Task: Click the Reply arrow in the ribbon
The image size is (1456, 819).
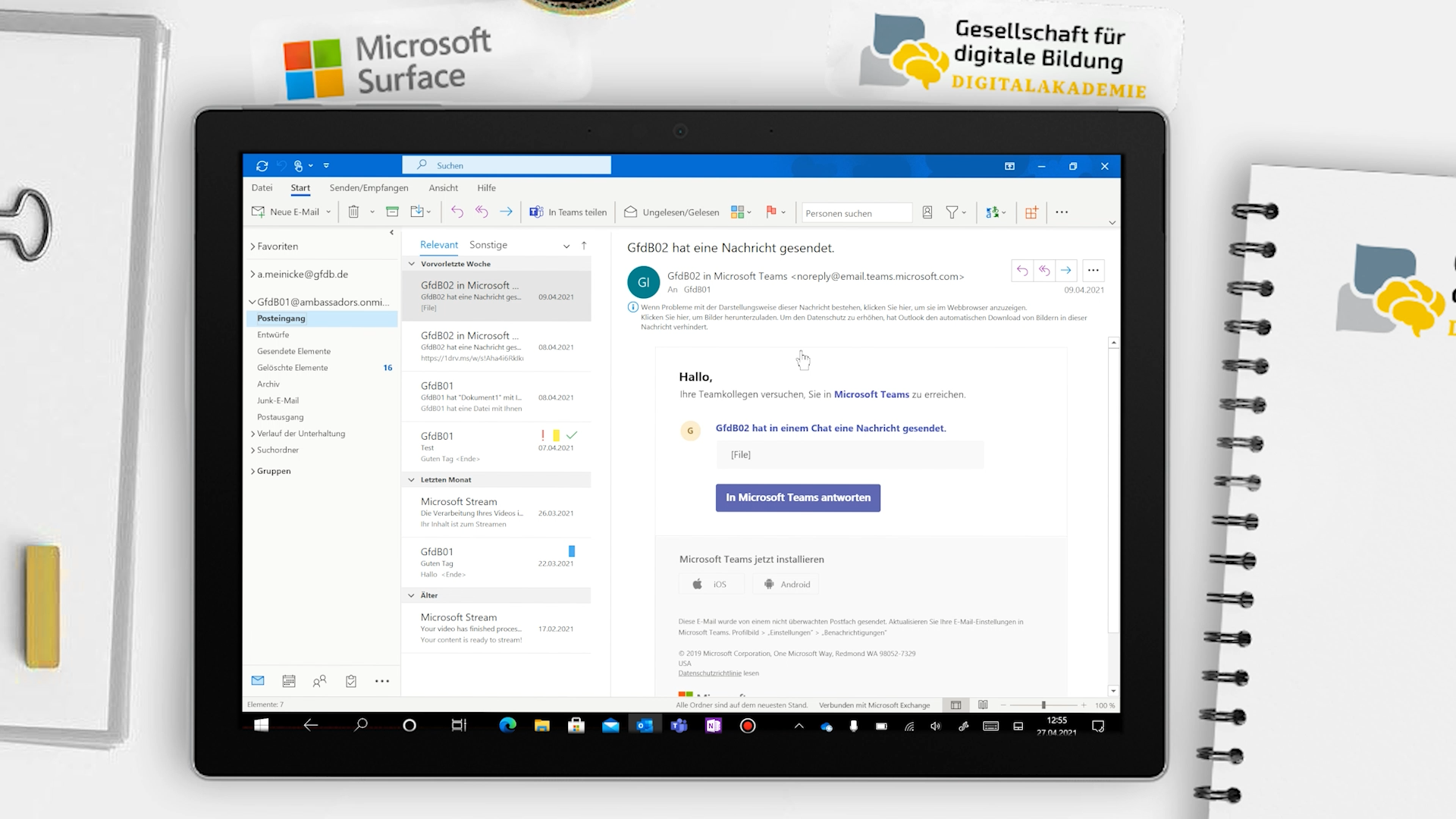Action: point(457,212)
